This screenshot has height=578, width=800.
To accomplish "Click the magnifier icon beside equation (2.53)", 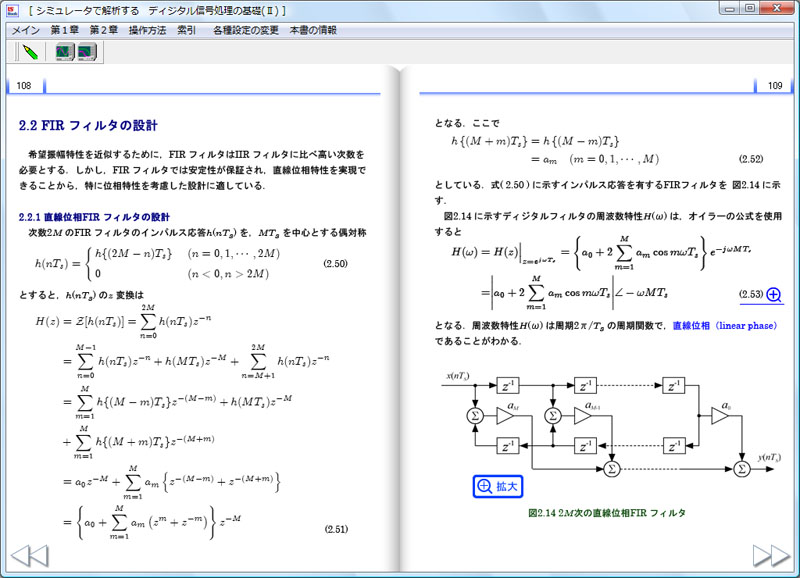I will click(x=774, y=294).
